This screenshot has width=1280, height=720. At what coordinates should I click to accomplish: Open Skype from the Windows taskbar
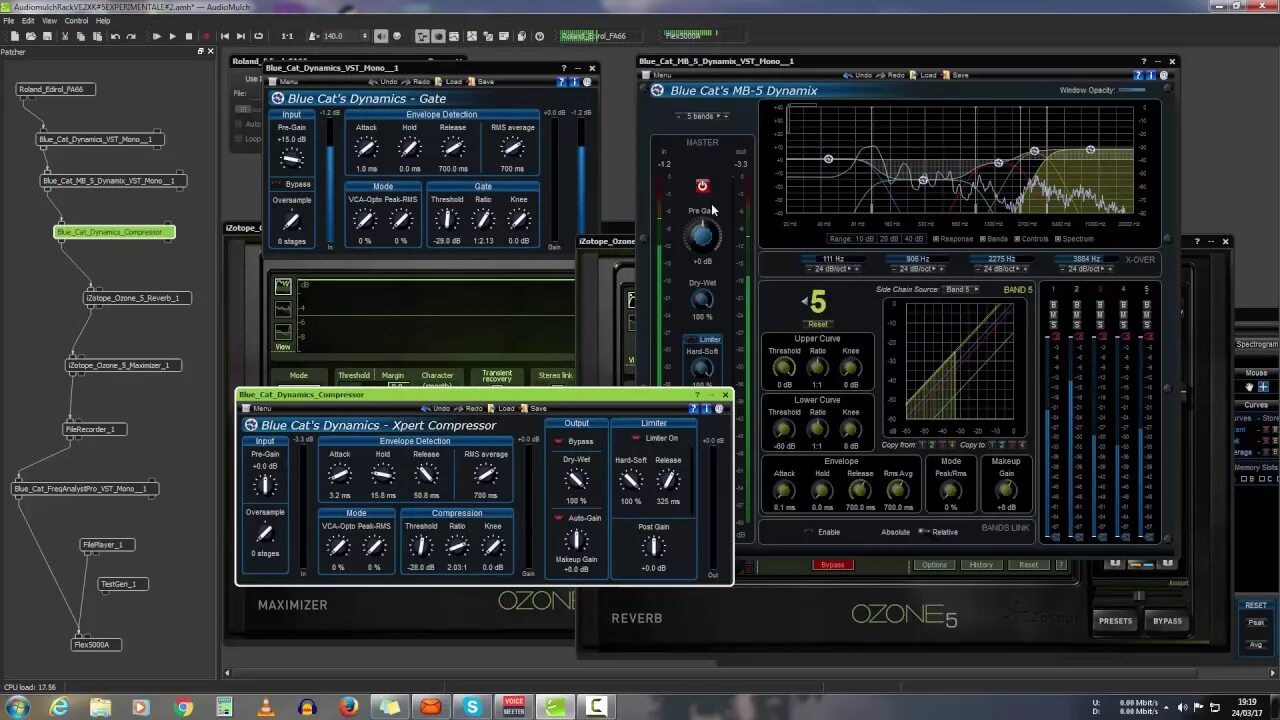point(472,707)
